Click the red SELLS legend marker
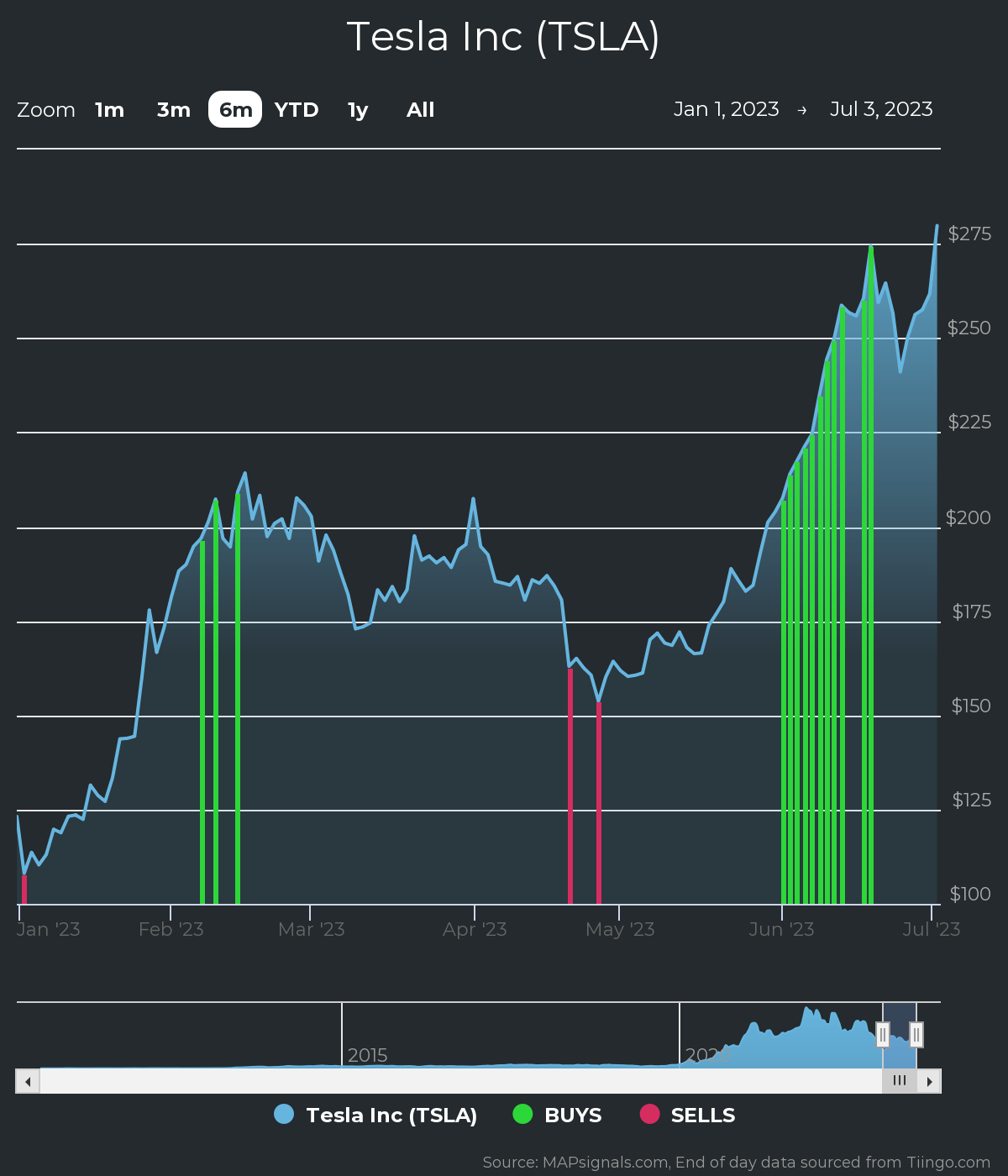 649,1114
